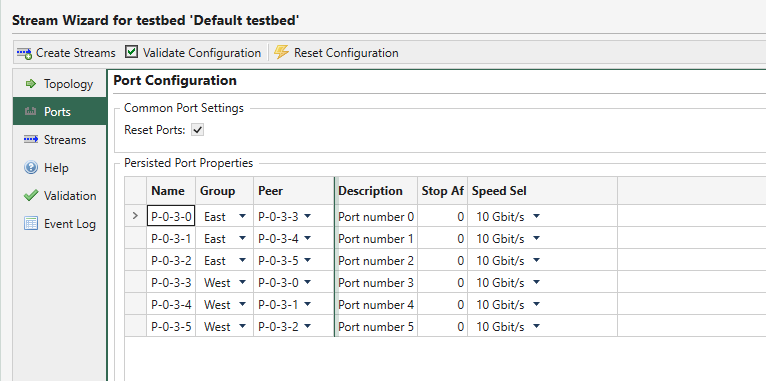Open Group dropdown for port P-0-3-4

coord(242,304)
